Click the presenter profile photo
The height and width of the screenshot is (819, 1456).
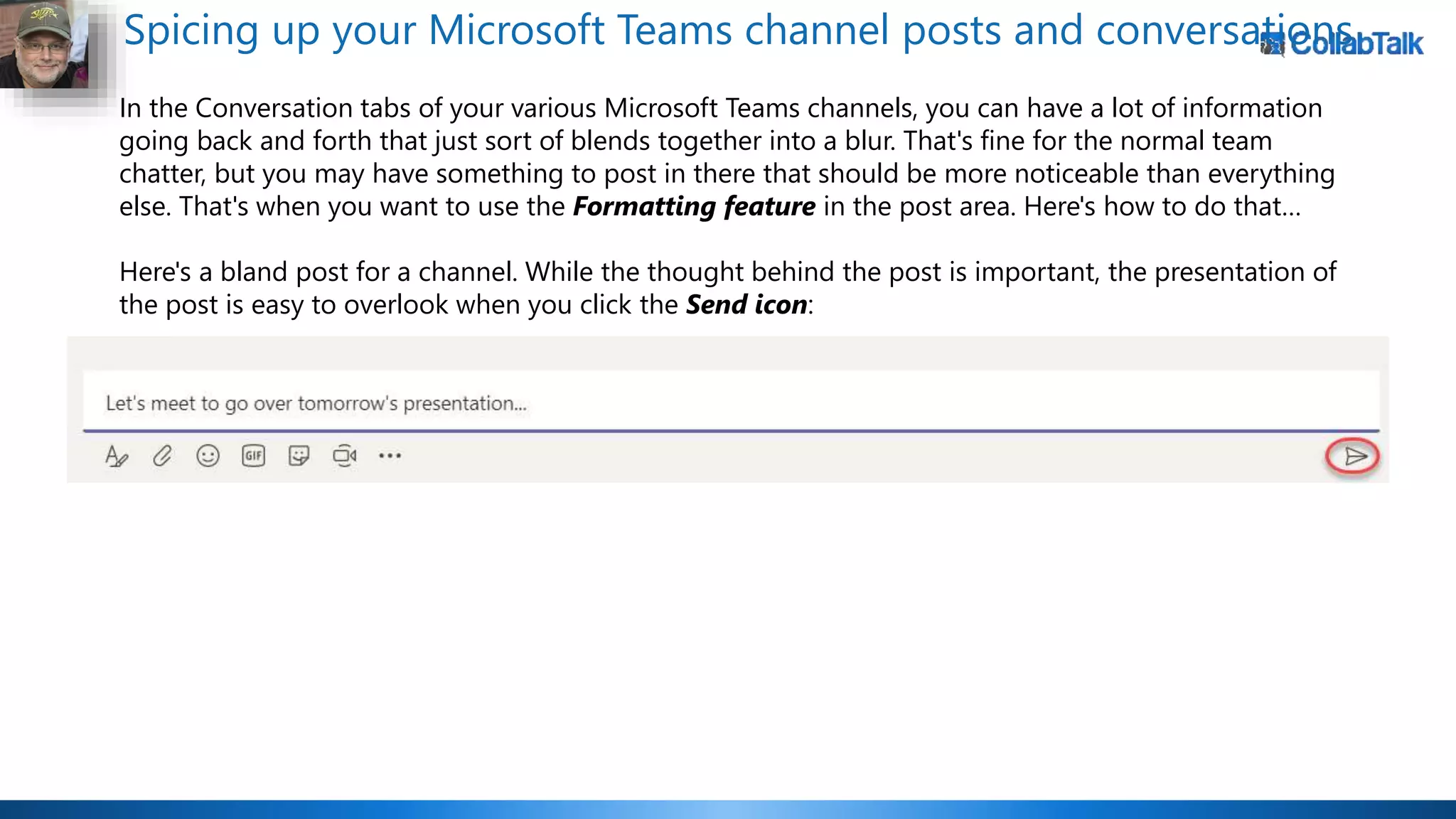click(x=45, y=44)
